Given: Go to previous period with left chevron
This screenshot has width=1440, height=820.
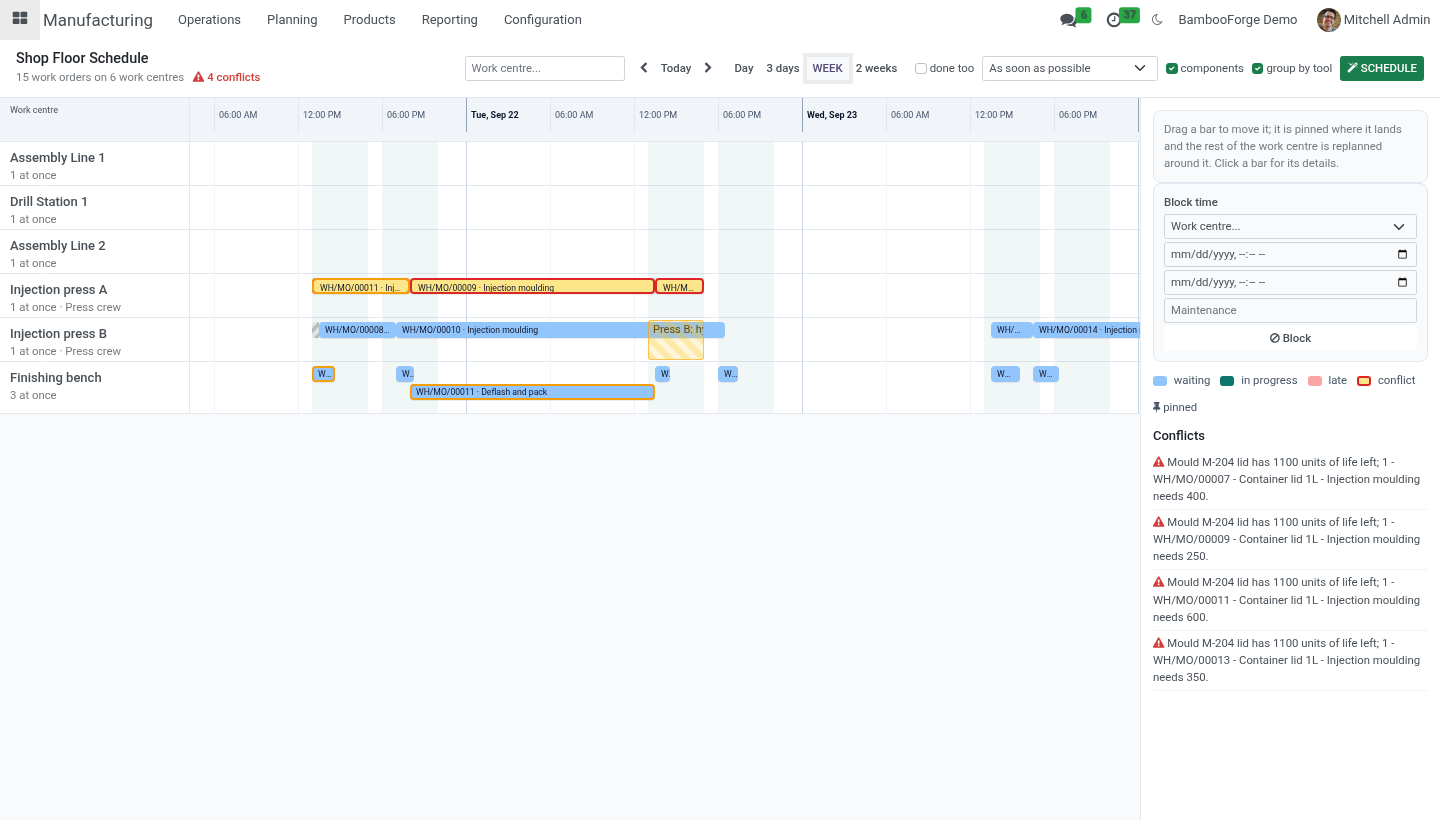Looking at the screenshot, I should 644,68.
